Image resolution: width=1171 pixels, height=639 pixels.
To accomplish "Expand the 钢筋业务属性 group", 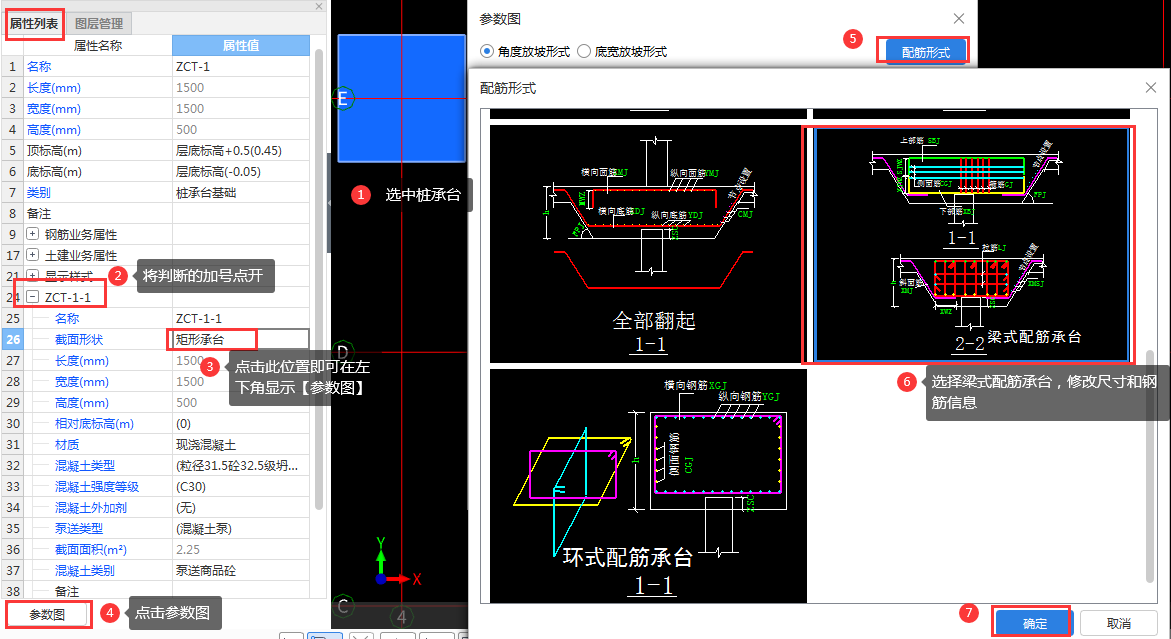I will coord(32,234).
